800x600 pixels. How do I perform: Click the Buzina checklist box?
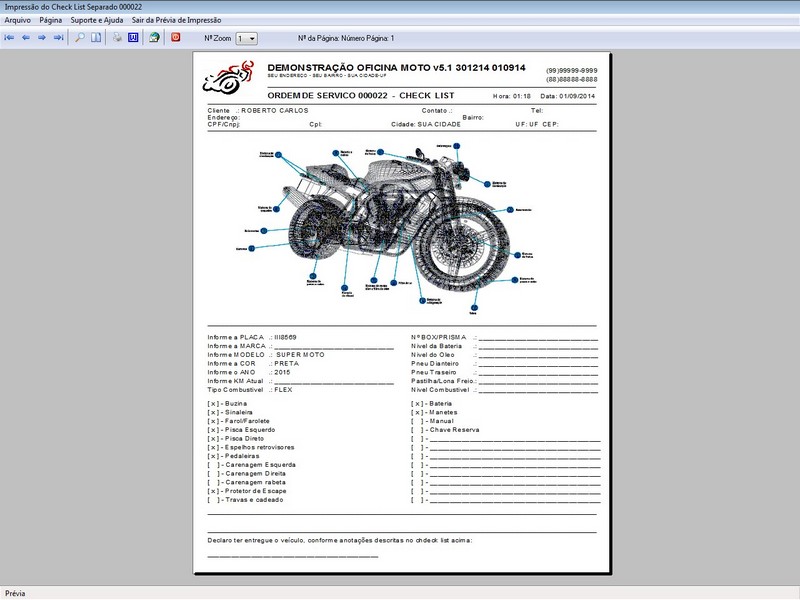pyautogui.click(x=213, y=404)
